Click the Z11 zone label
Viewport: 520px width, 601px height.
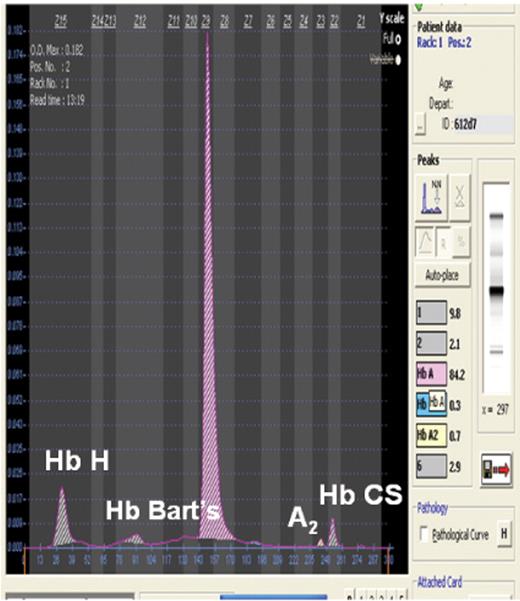coord(174,21)
